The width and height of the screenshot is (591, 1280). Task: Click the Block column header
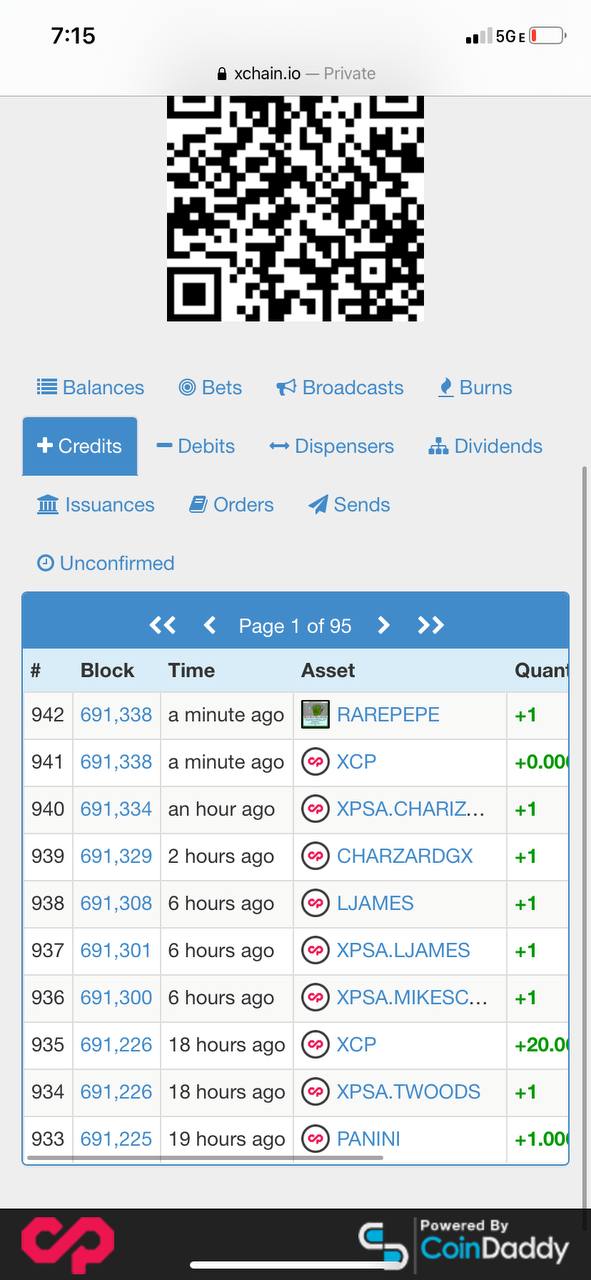pyautogui.click(x=107, y=670)
